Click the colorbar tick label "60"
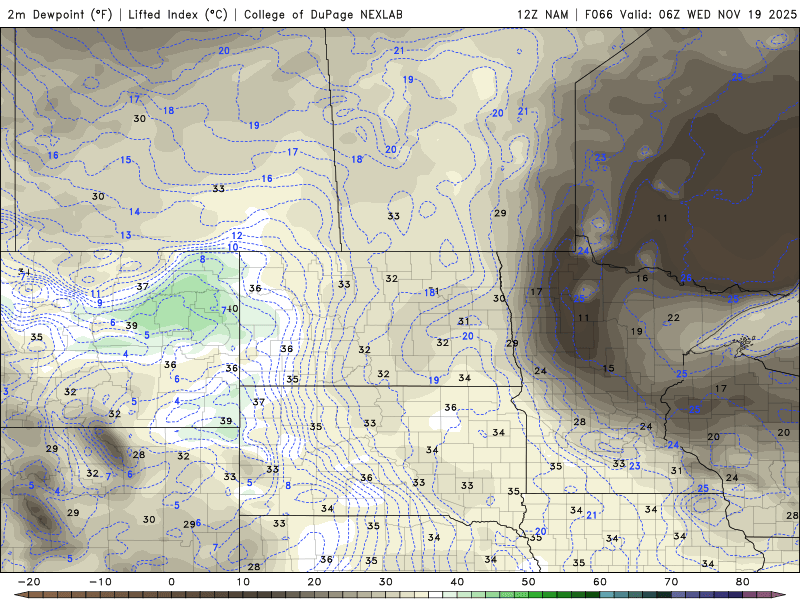 600,582
